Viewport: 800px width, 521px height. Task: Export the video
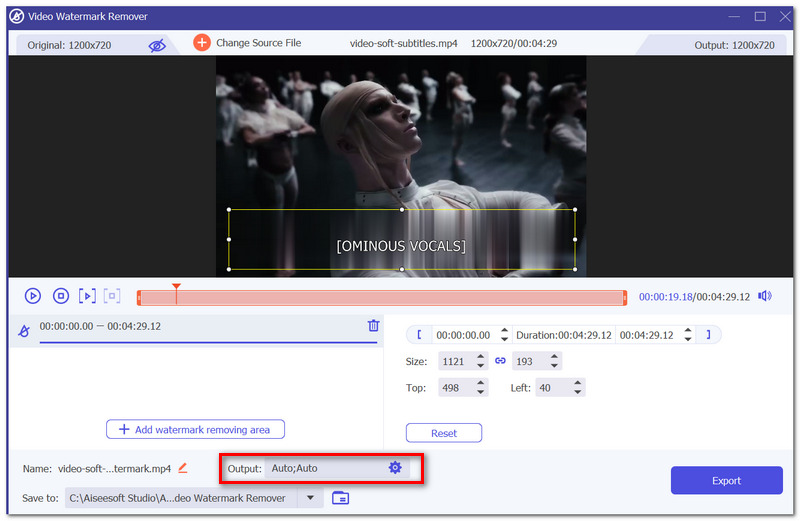(727, 480)
